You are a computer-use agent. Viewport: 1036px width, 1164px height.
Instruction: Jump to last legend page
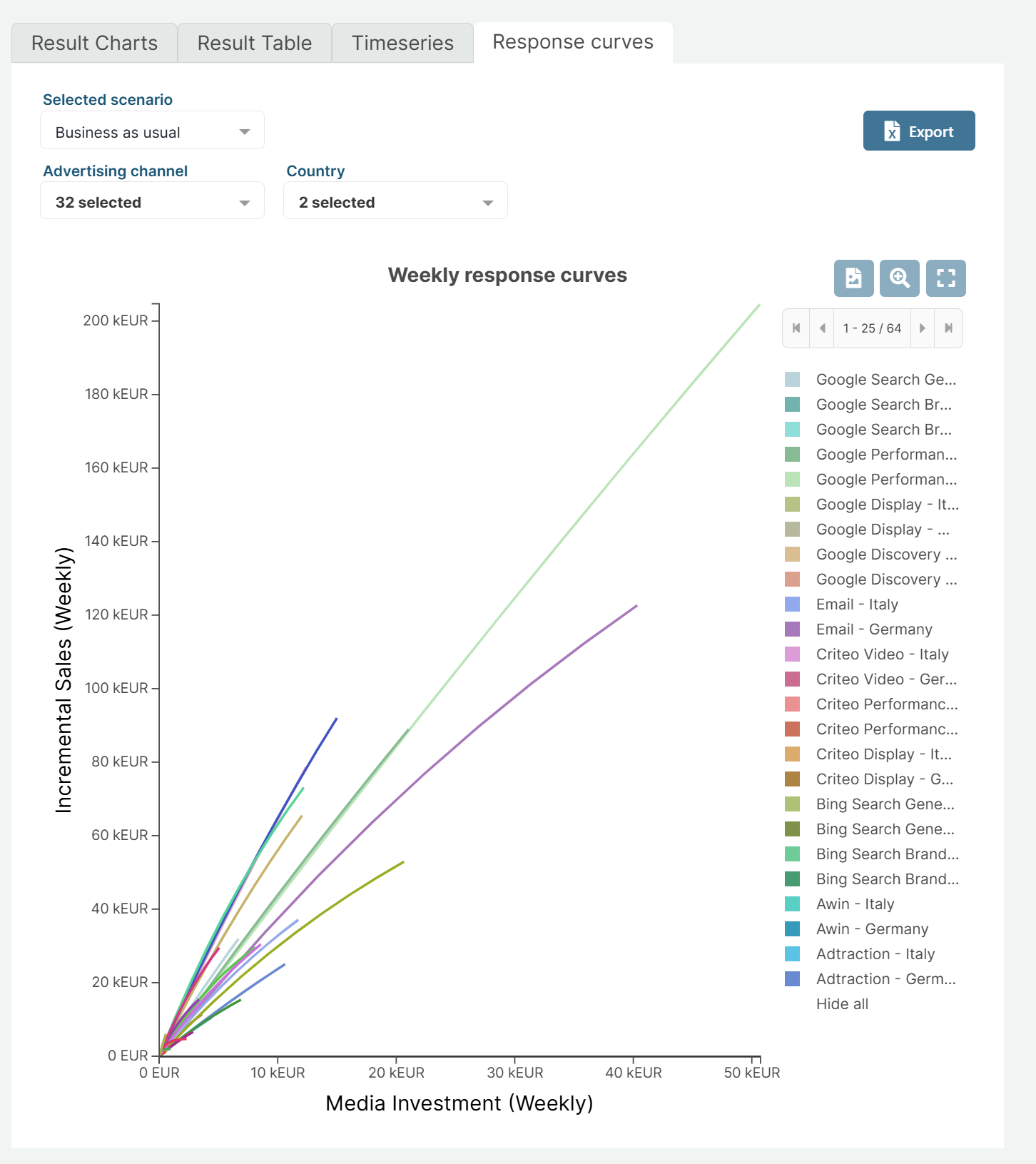[948, 328]
